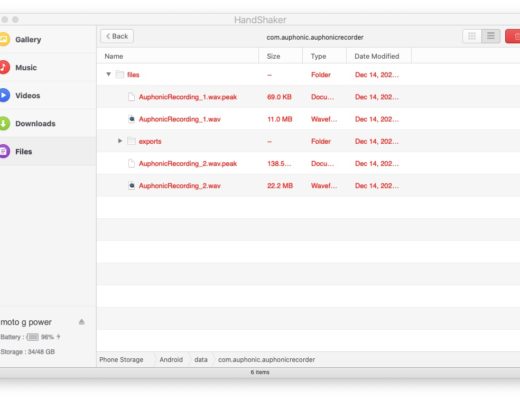Open the Music section icon
This screenshot has width=520, height=400.
tap(4, 67)
